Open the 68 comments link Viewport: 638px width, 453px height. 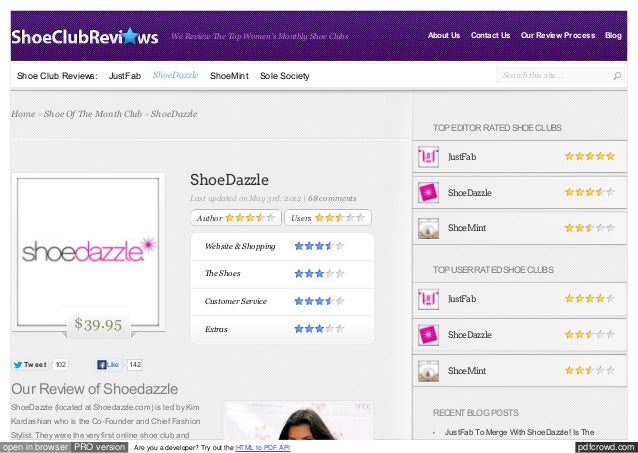tap(332, 198)
